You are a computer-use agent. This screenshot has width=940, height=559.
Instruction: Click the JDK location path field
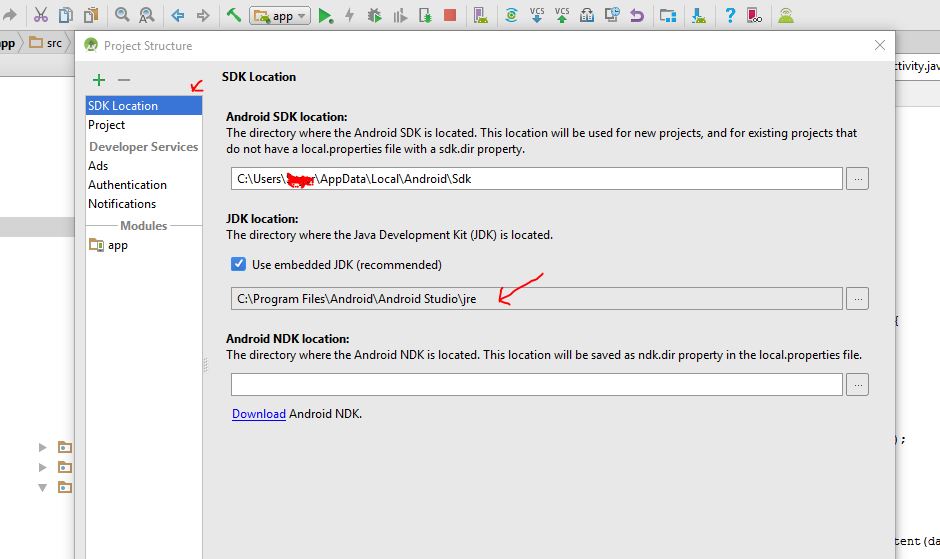click(537, 299)
